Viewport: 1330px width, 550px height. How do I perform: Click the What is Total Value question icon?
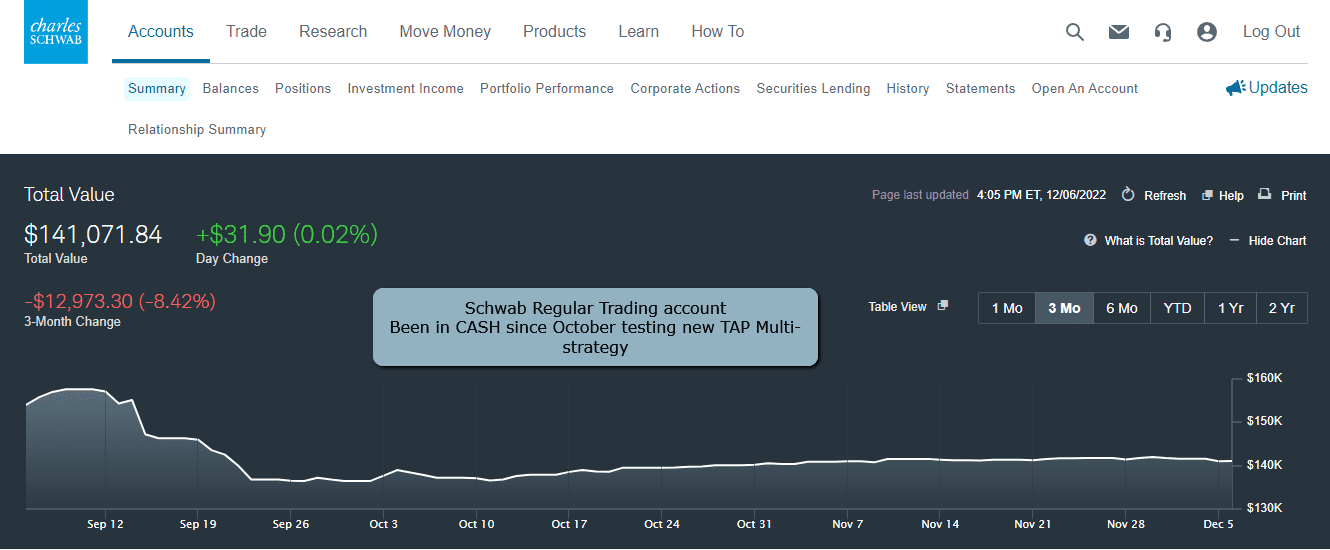coord(1090,241)
